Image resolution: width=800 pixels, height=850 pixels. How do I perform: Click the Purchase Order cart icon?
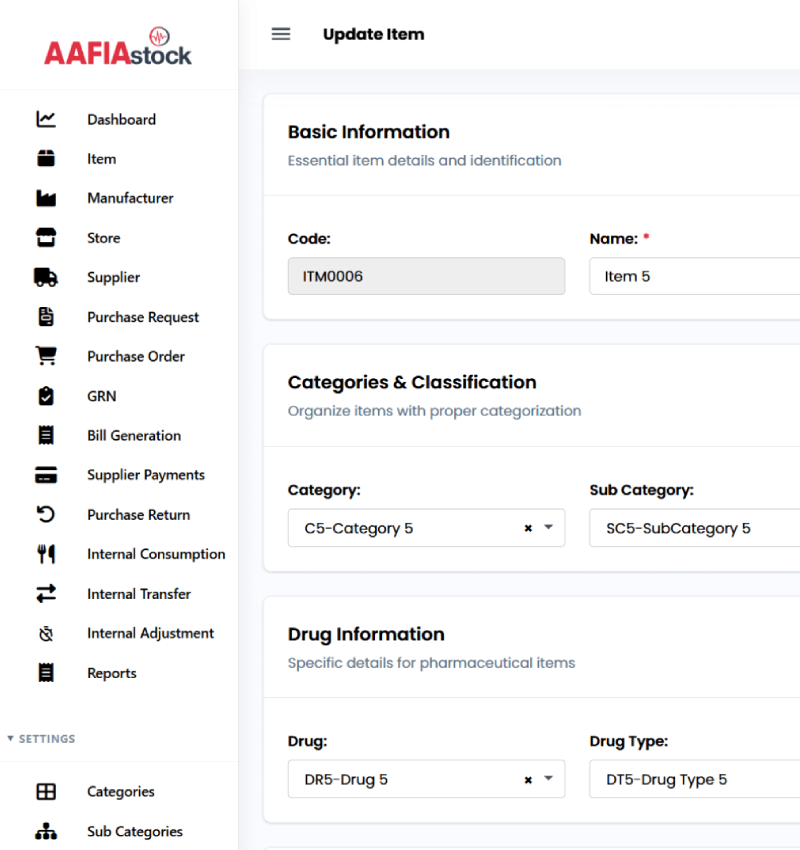click(x=46, y=356)
